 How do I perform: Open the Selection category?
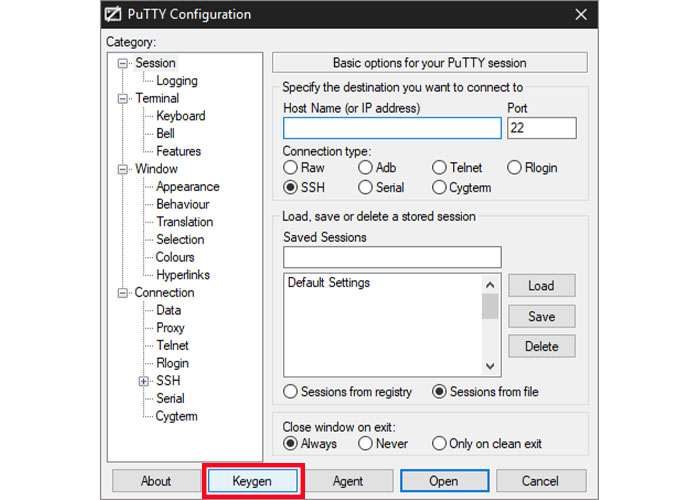(180, 240)
